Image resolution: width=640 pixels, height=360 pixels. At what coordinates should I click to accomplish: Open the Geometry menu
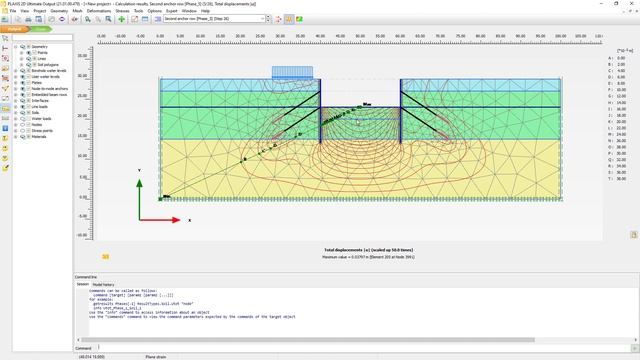point(59,11)
